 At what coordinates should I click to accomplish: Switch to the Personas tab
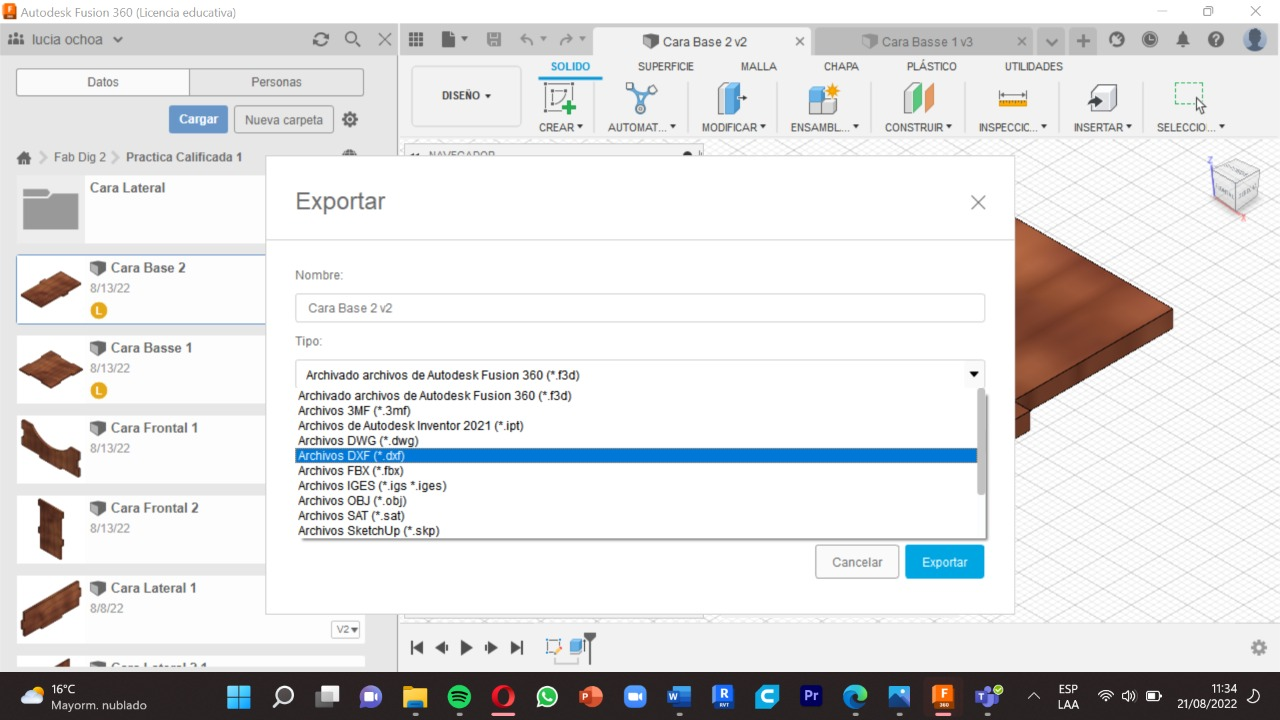point(277,82)
